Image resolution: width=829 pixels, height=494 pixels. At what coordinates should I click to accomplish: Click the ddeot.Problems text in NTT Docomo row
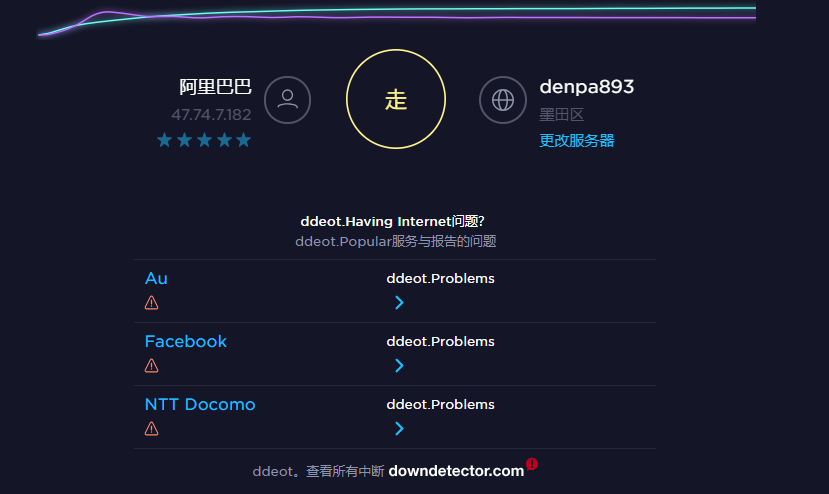[x=440, y=405]
